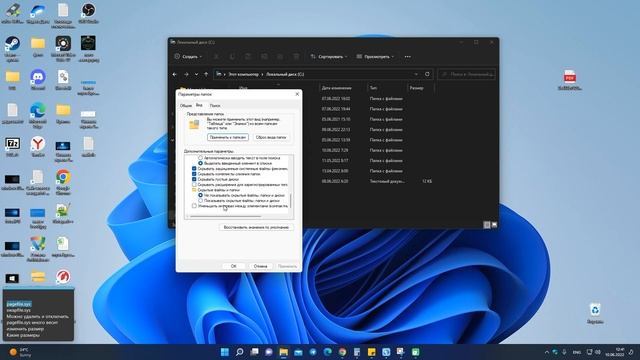Viewport: 640px width, 360px height.
Task: Open the weather widget on the taskbar
Action: coord(20,352)
